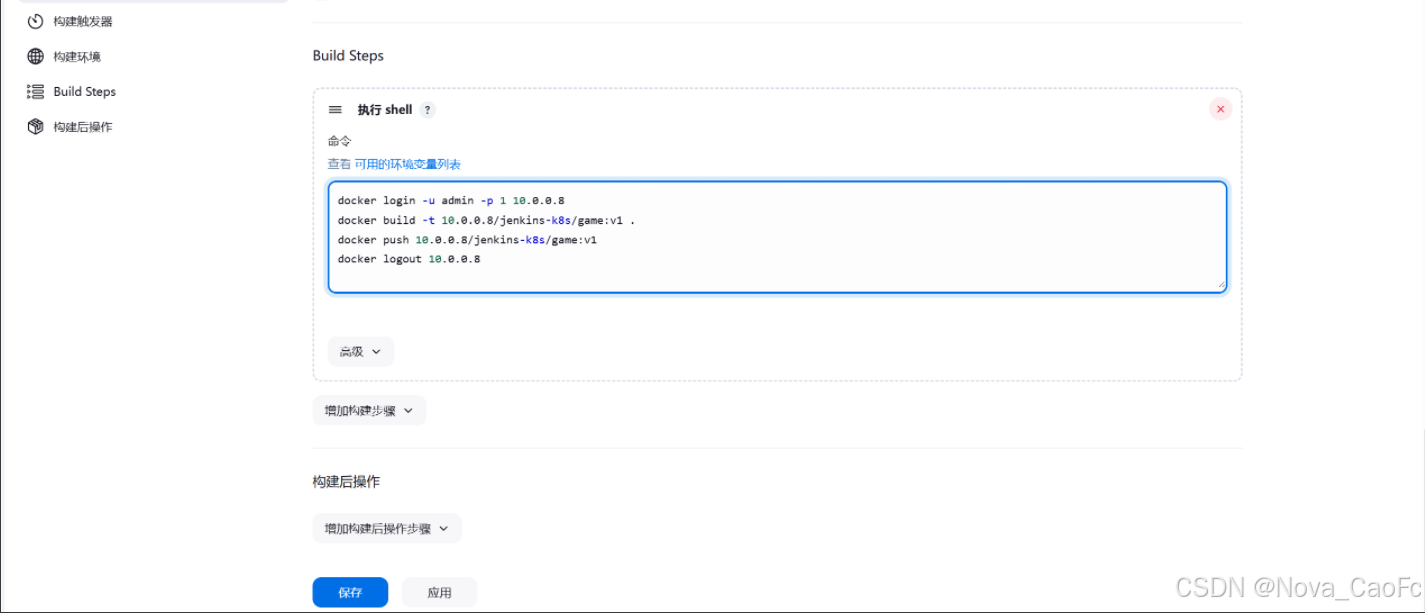1425x613 pixels.
Task: Click the 构建触发器 clock icon in sidebar
Action: (36, 21)
